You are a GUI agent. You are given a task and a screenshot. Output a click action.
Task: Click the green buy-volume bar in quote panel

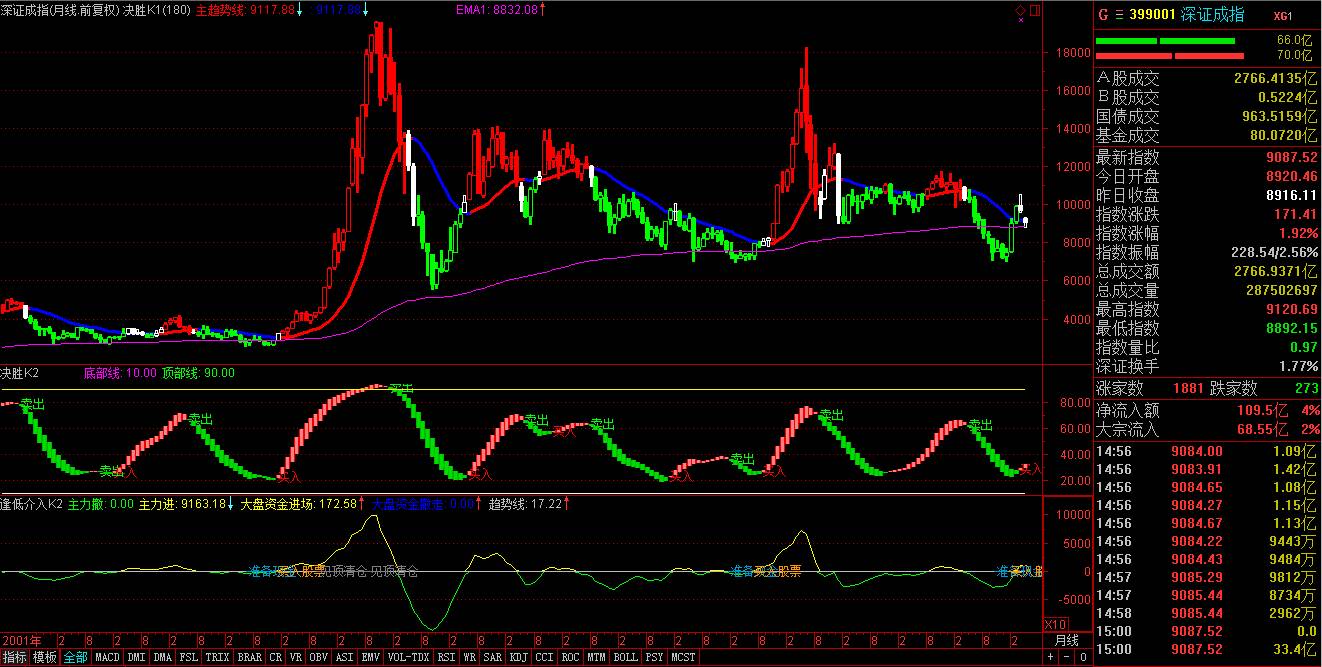click(1166, 41)
